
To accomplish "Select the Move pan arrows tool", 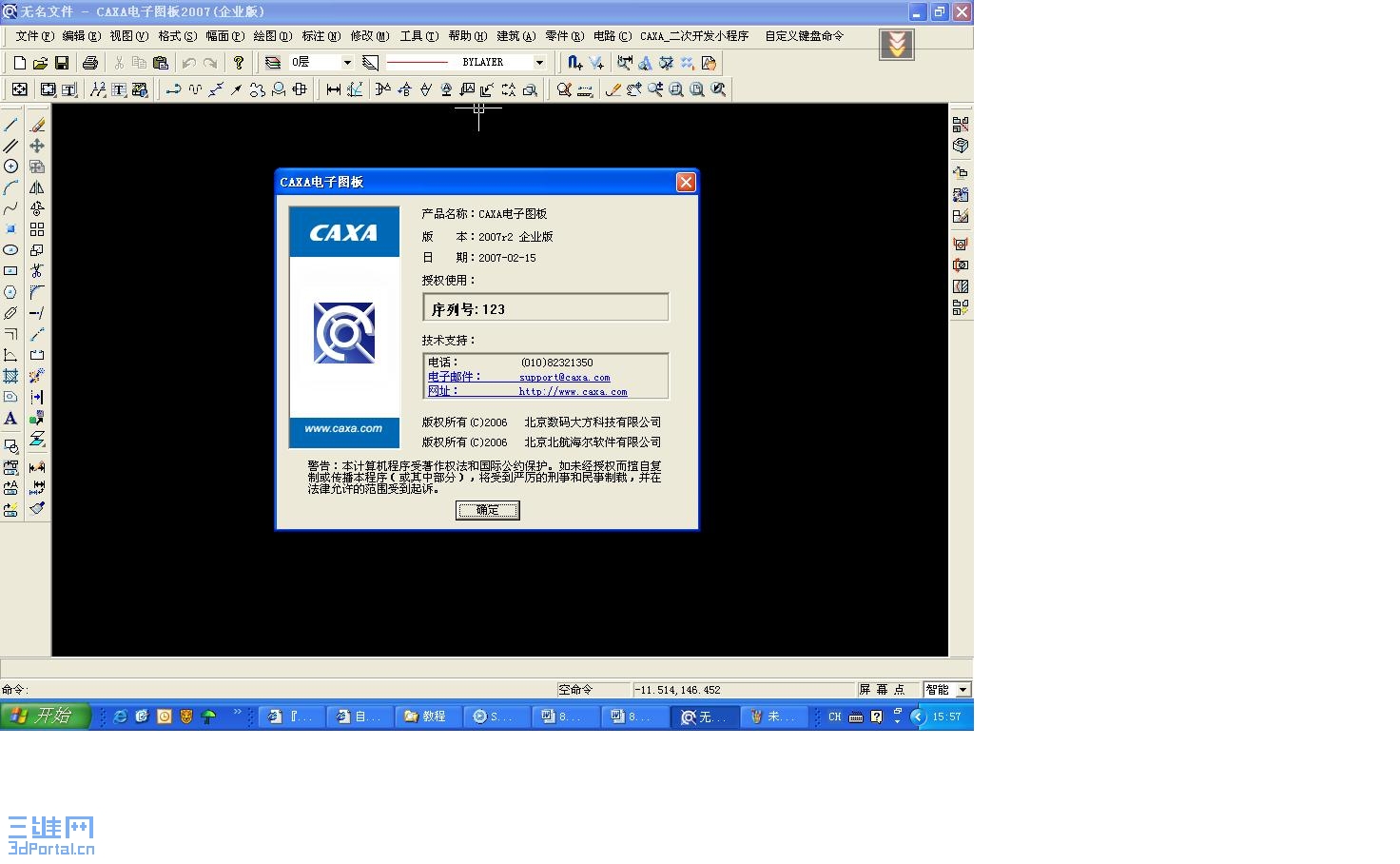I will coord(37,146).
